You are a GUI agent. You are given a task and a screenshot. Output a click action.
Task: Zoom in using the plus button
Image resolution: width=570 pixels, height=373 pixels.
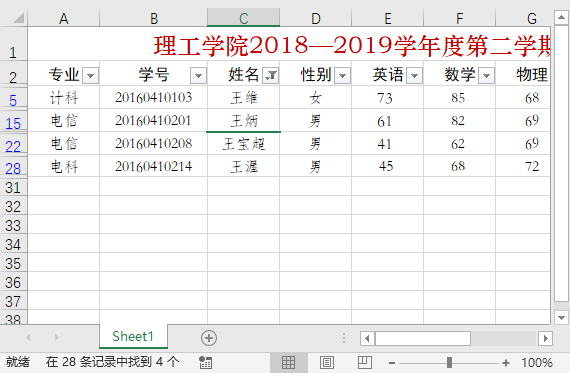pyautogui.click(x=506, y=363)
